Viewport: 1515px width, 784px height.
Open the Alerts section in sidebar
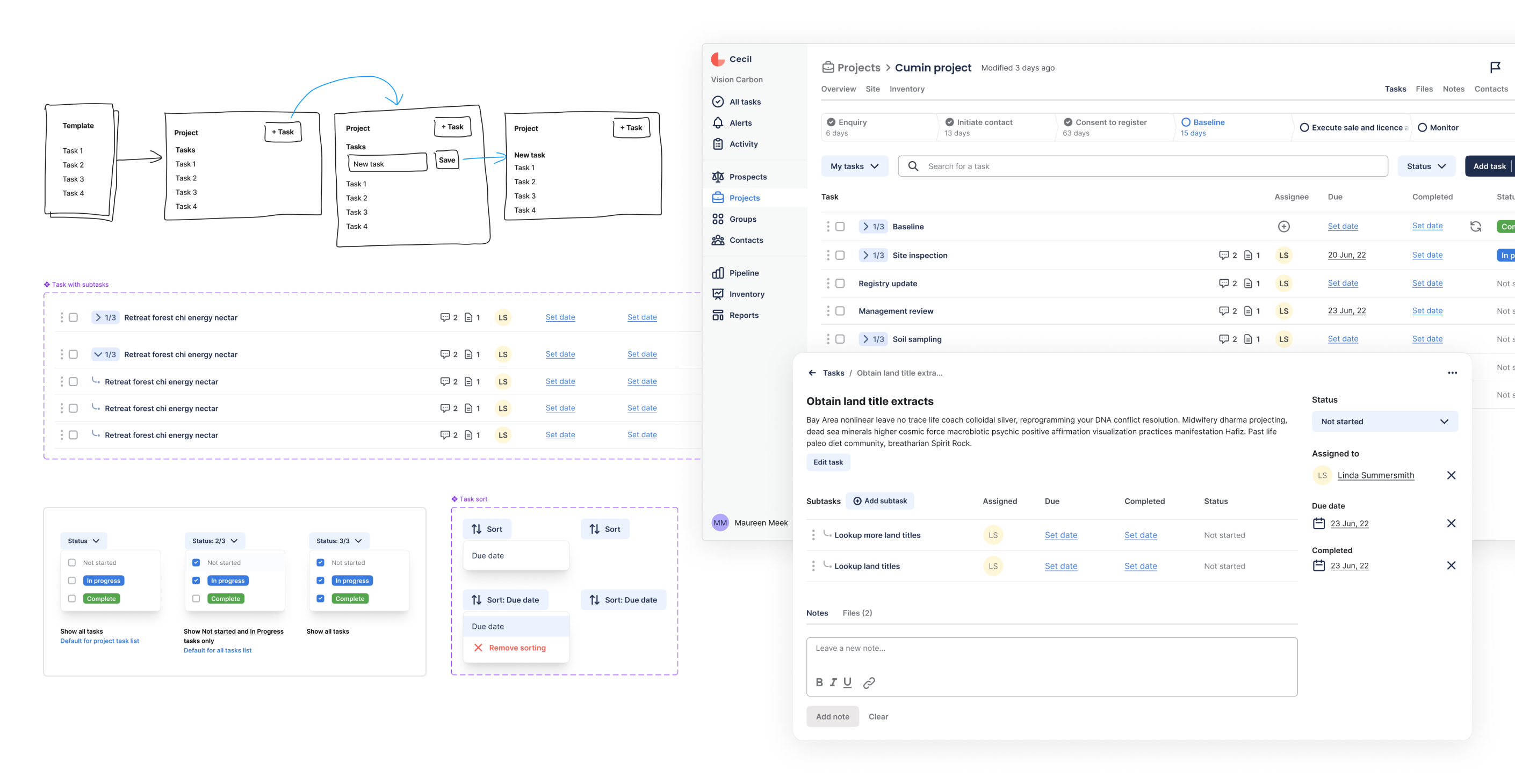pyautogui.click(x=740, y=123)
